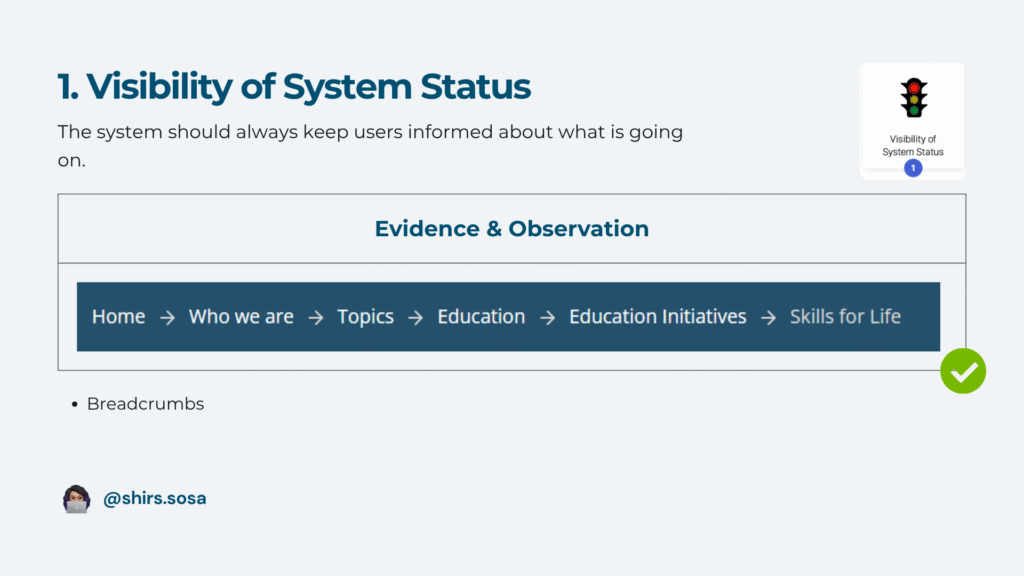Open the Education Initiatives breadcrumb link

[x=657, y=317]
